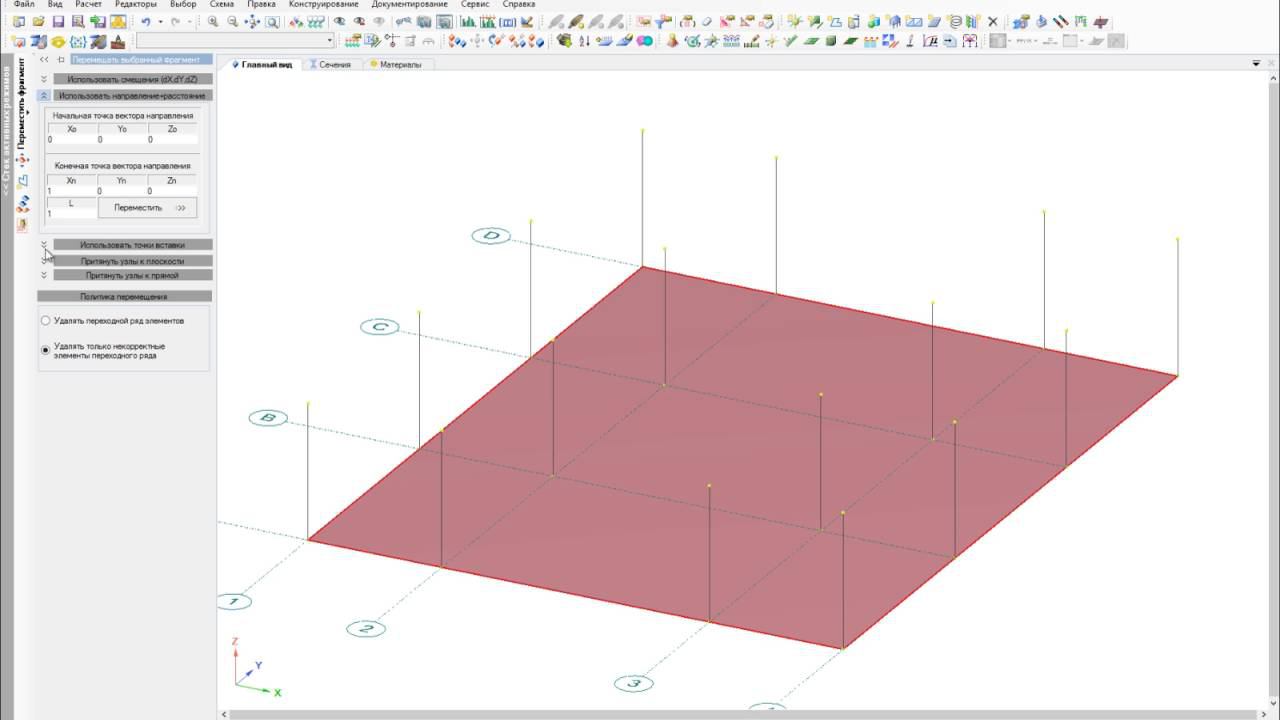Screen dimensions: 1280x720
Task: Click the greyed Redo arrow icon
Action: coord(176,21)
